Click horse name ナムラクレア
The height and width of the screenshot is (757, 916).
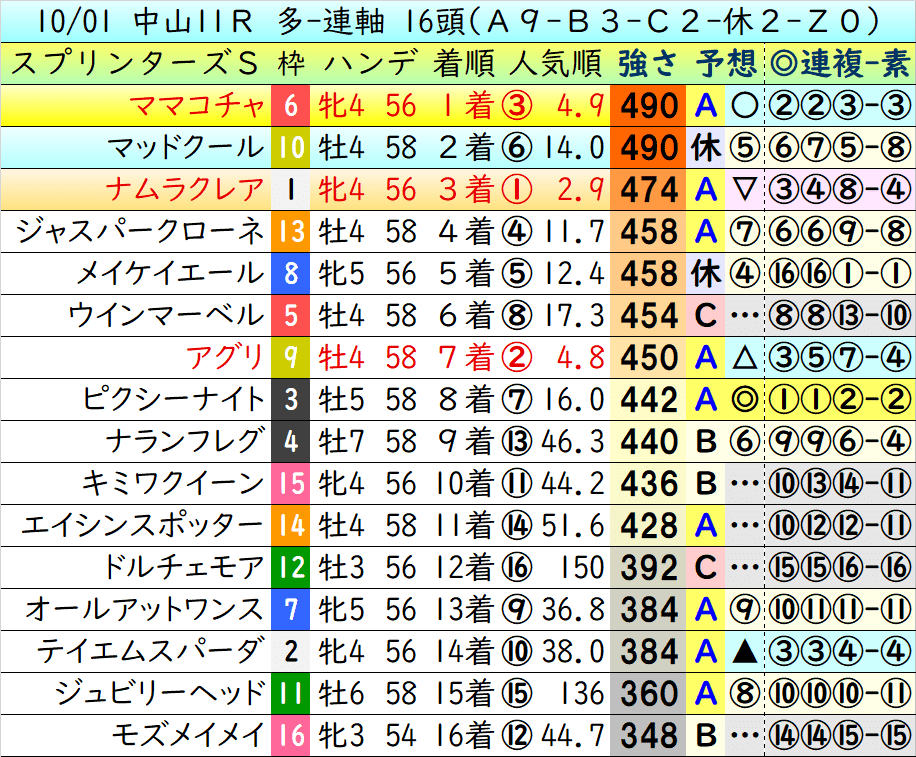186,190
